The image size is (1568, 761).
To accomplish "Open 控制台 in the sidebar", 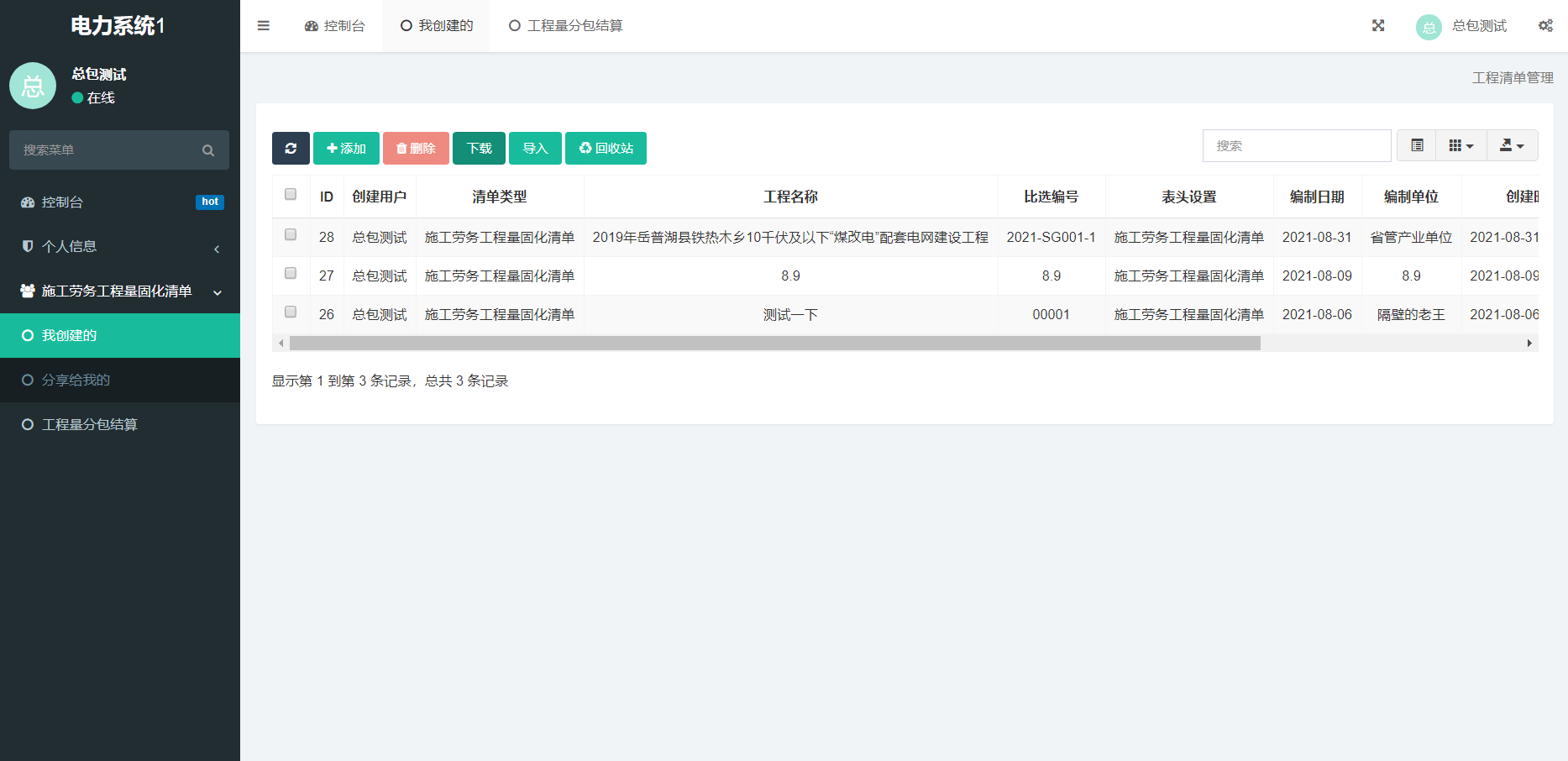I will click(x=120, y=202).
